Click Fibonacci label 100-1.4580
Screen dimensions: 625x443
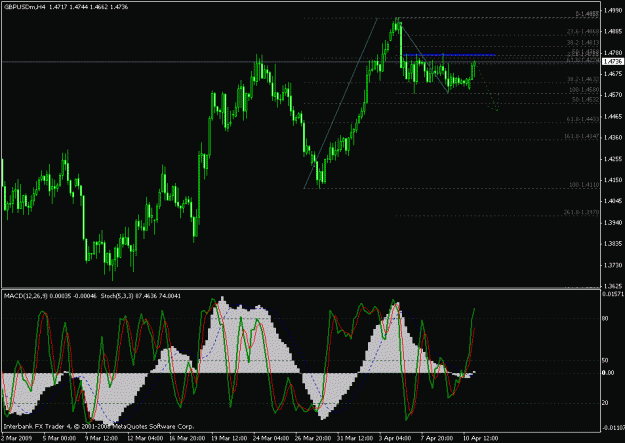[584, 90]
